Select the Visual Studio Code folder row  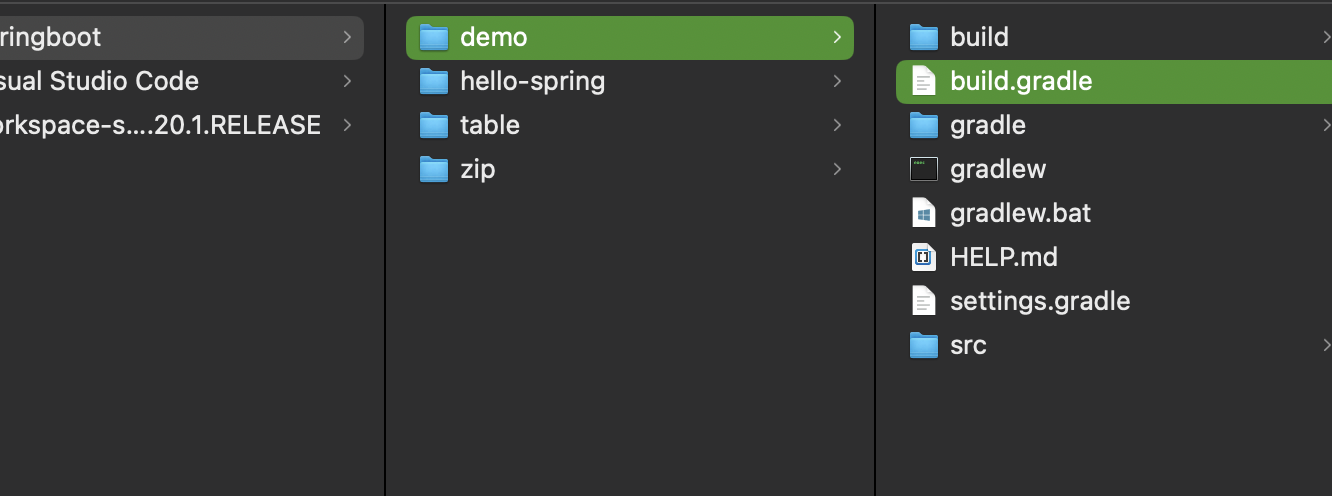coord(180,81)
